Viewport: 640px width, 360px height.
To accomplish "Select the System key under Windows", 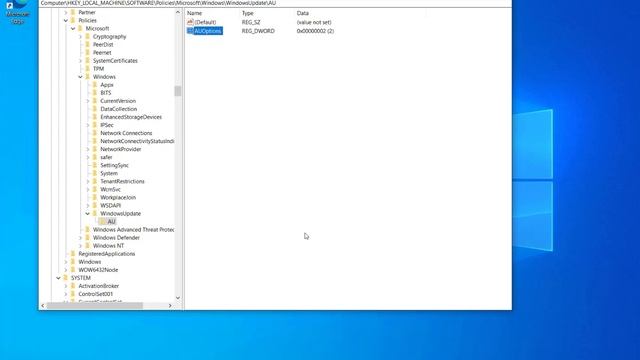I will tap(109, 173).
